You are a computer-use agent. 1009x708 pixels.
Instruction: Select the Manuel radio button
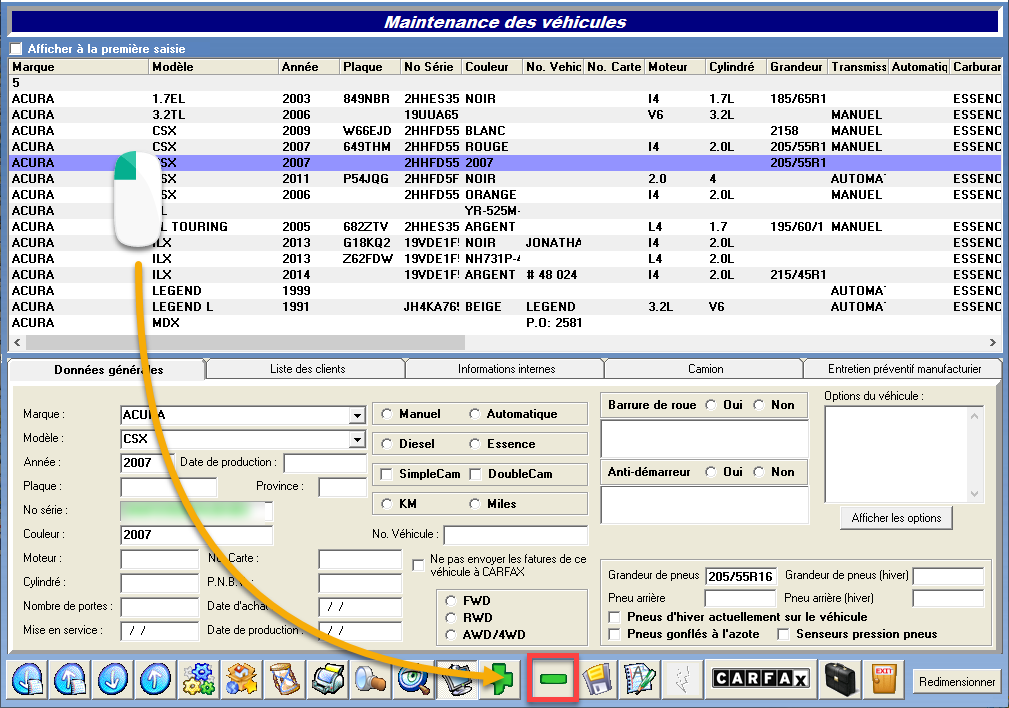(x=387, y=414)
